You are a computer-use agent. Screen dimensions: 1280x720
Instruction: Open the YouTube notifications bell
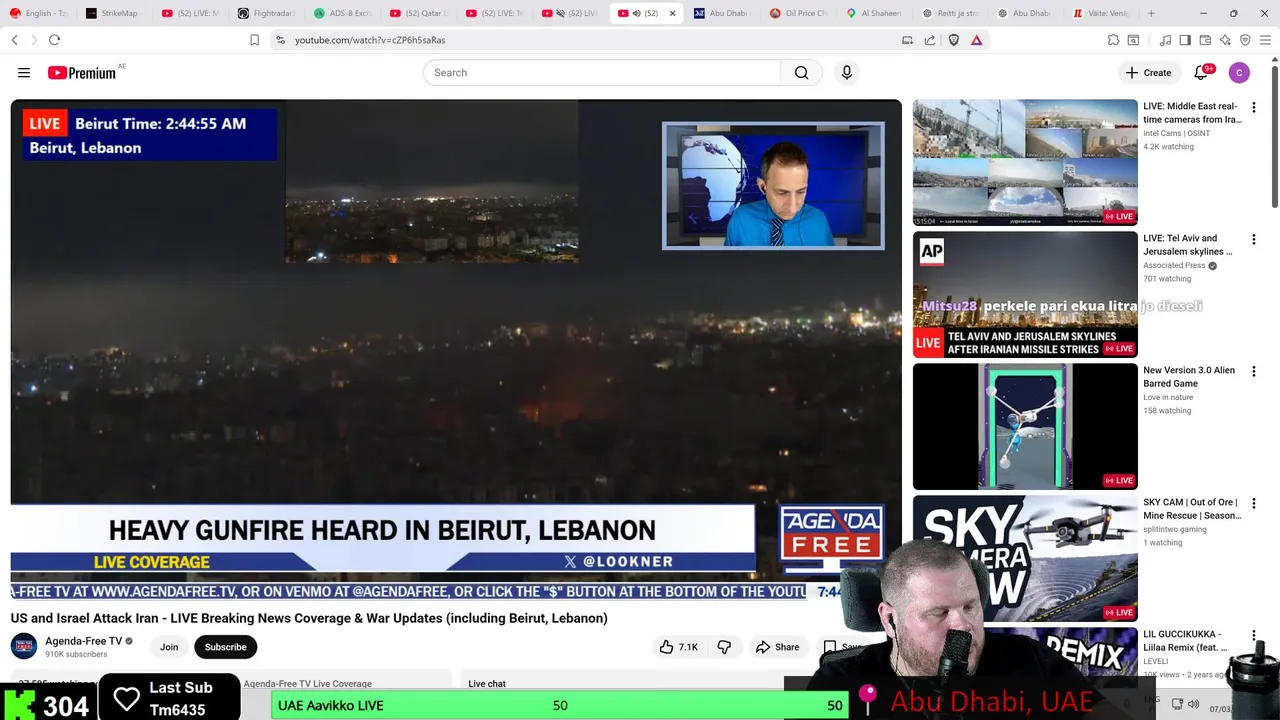pos(1201,73)
